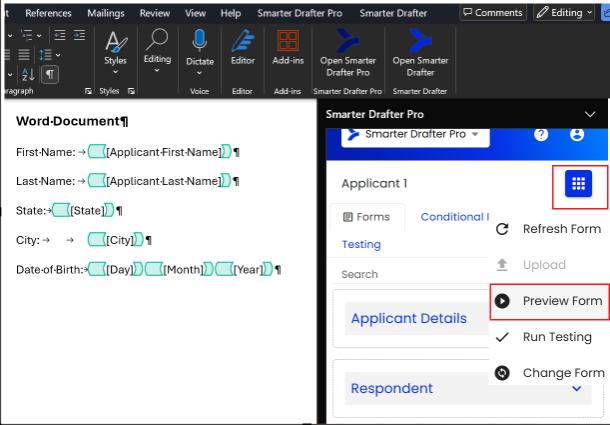
Task: Launch the Editor tool in the ribbon
Action: point(243,47)
